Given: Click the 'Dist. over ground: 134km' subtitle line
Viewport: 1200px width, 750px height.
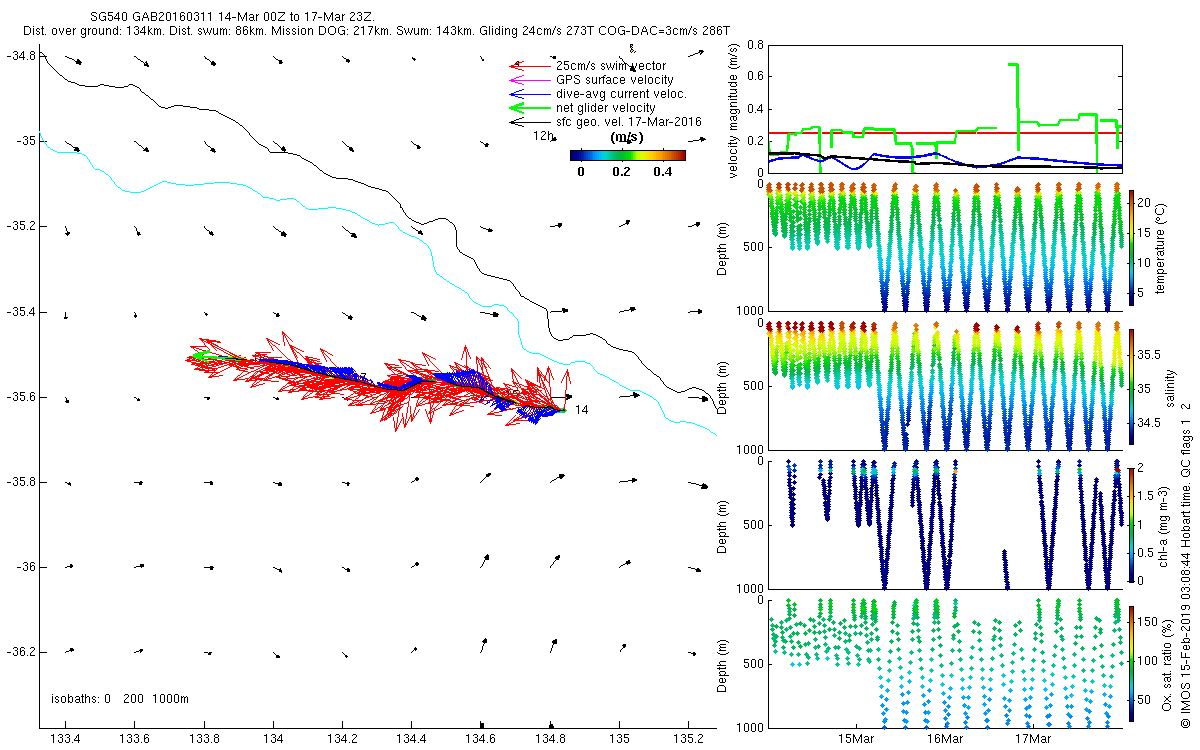Looking at the screenshot, I should tap(377, 32).
